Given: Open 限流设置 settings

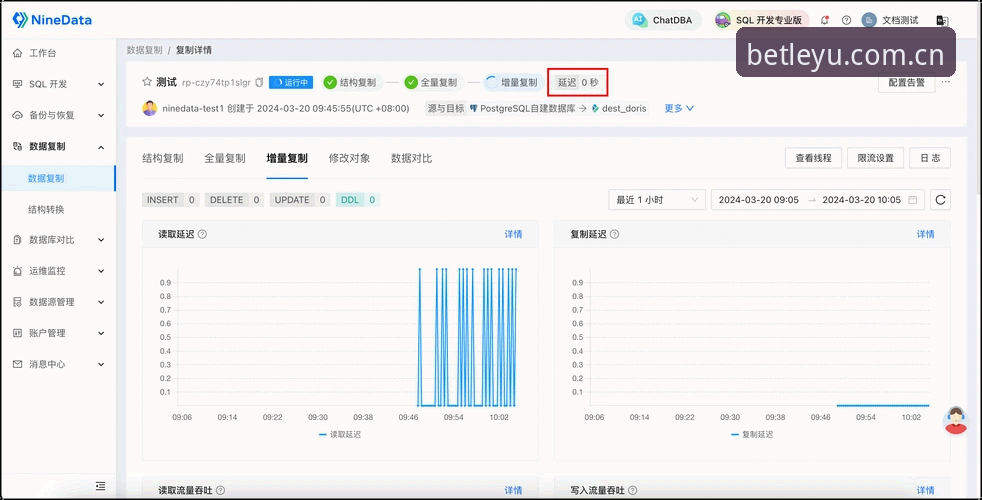Looking at the screenshot, I should (x=876, y=158).
